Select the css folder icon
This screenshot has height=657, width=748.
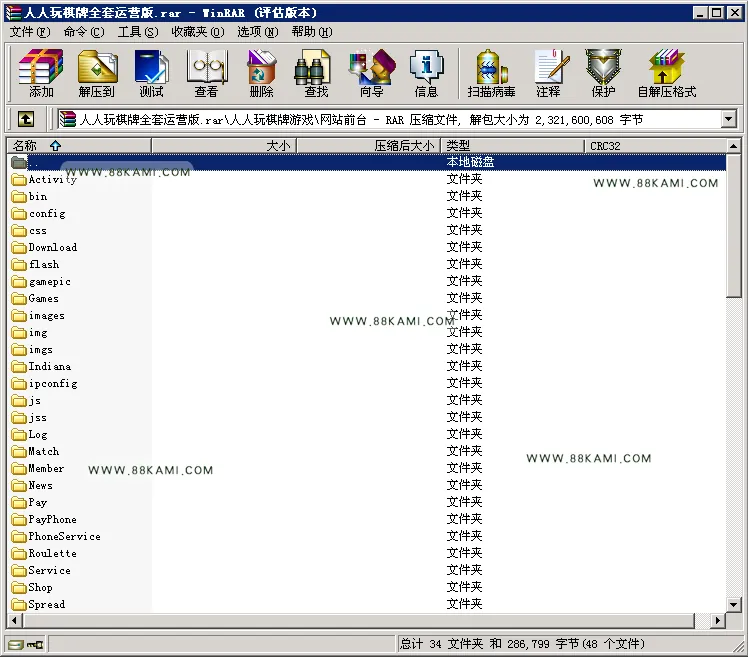point(19,230)
